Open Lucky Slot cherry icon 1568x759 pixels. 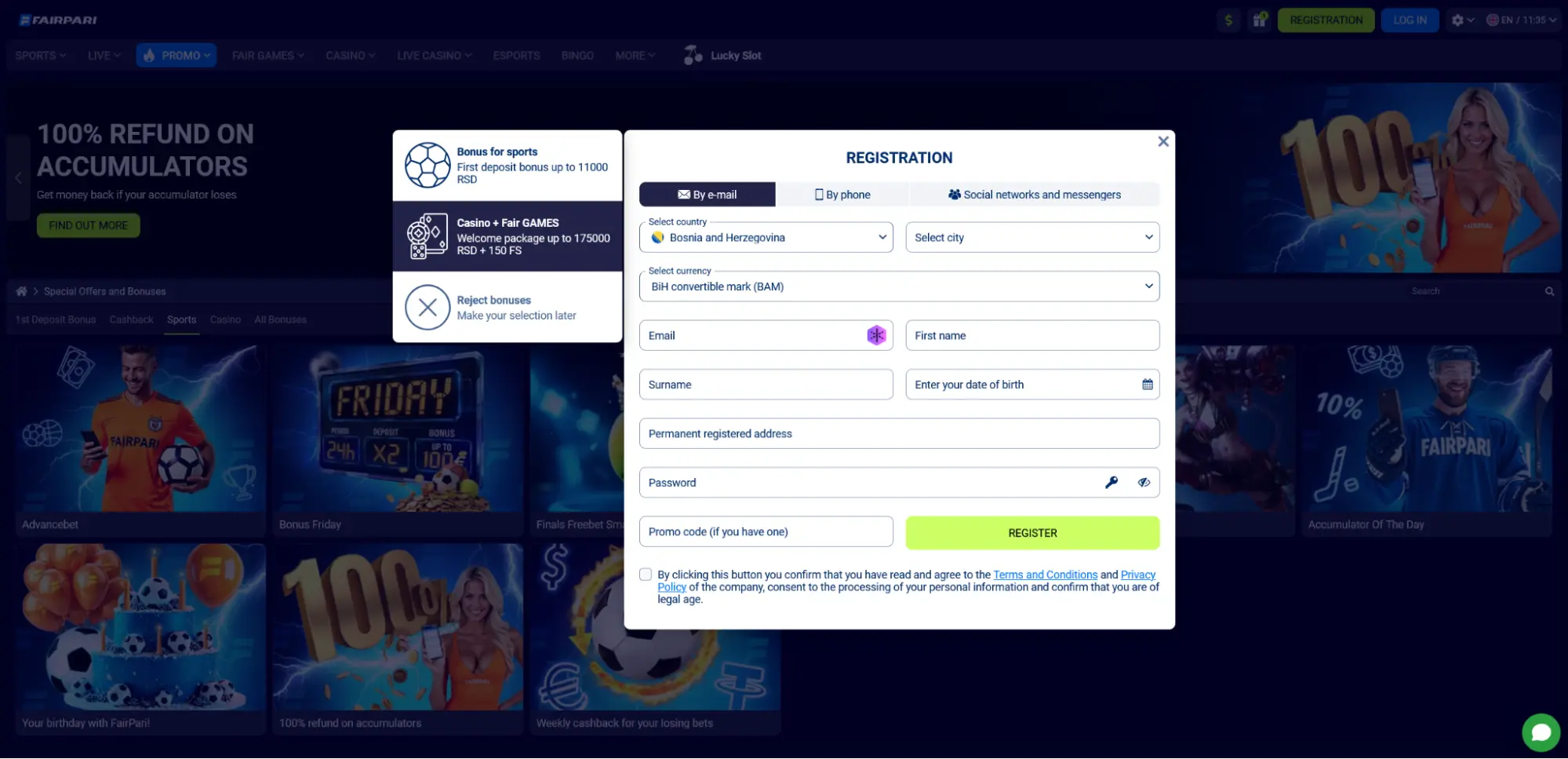[x=693, y=55]
